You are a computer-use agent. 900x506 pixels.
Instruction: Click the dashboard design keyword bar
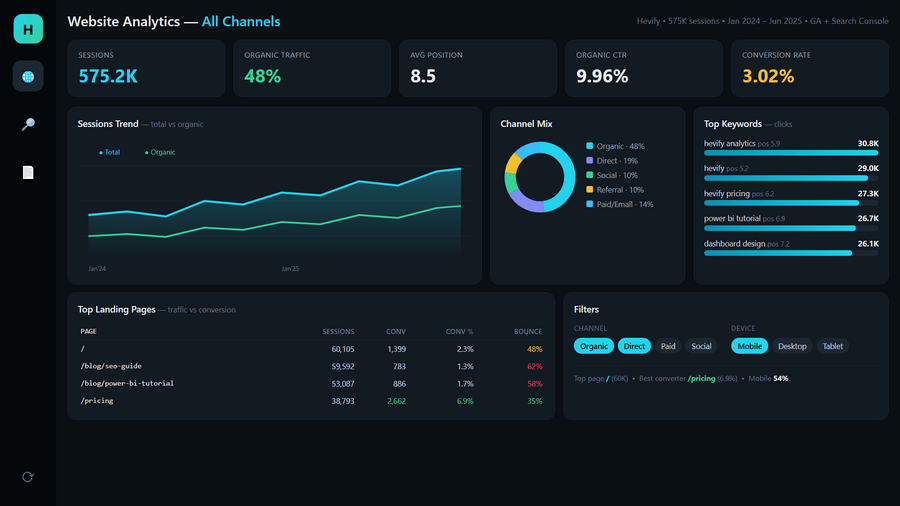(x=791, y=253)
